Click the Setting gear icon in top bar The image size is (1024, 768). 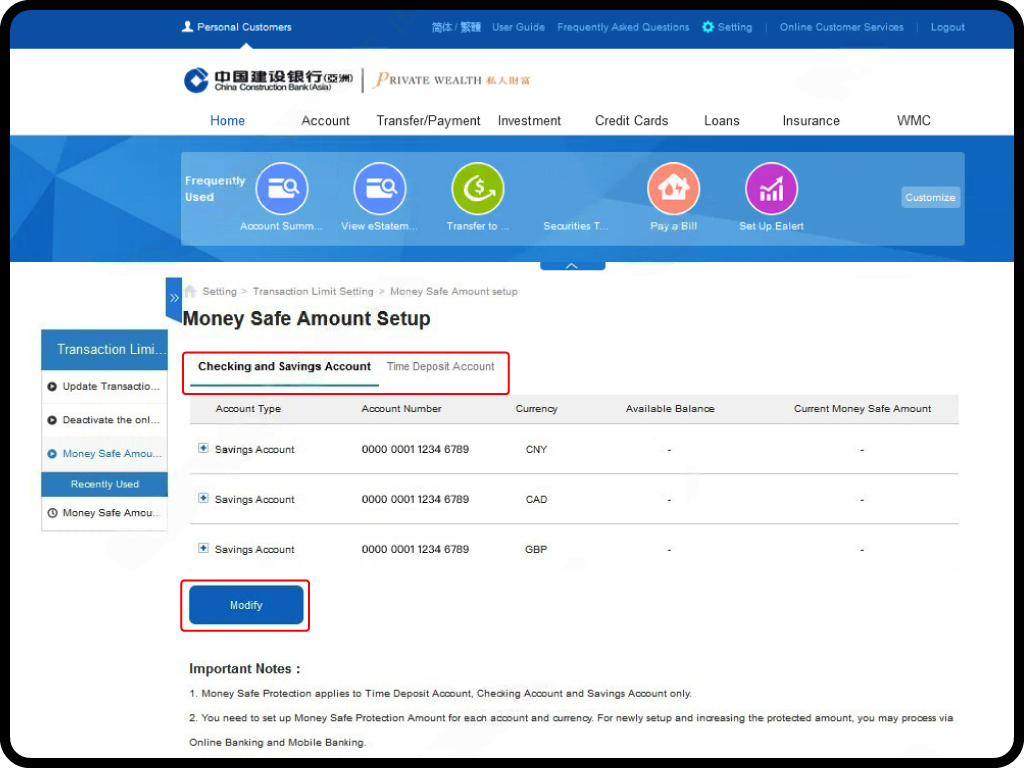[708, 27]
